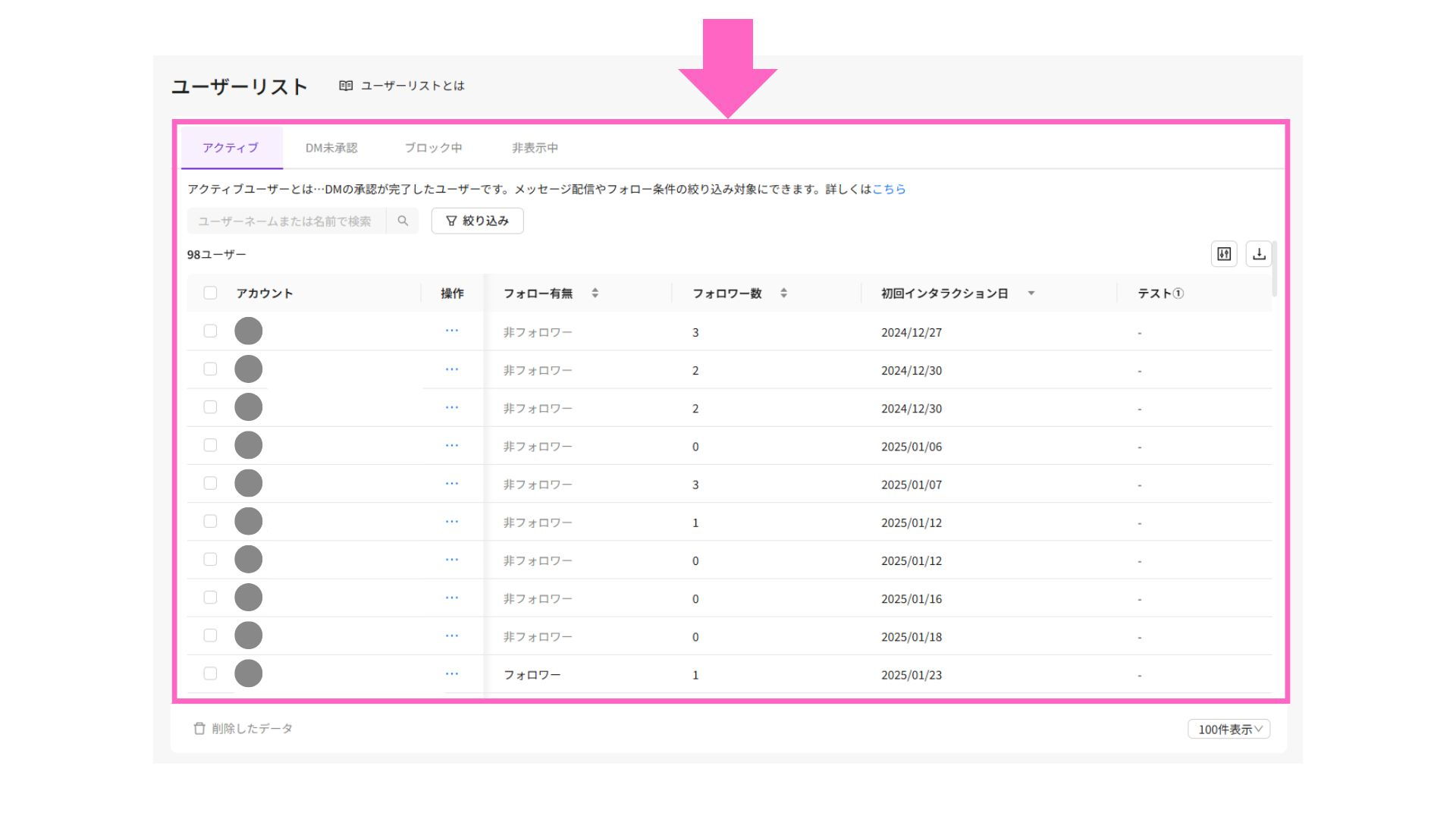The width and height of the screenshot is (1456, 819).
Task: Click trash icon 削除したデータ
Action: pos(199,728)
